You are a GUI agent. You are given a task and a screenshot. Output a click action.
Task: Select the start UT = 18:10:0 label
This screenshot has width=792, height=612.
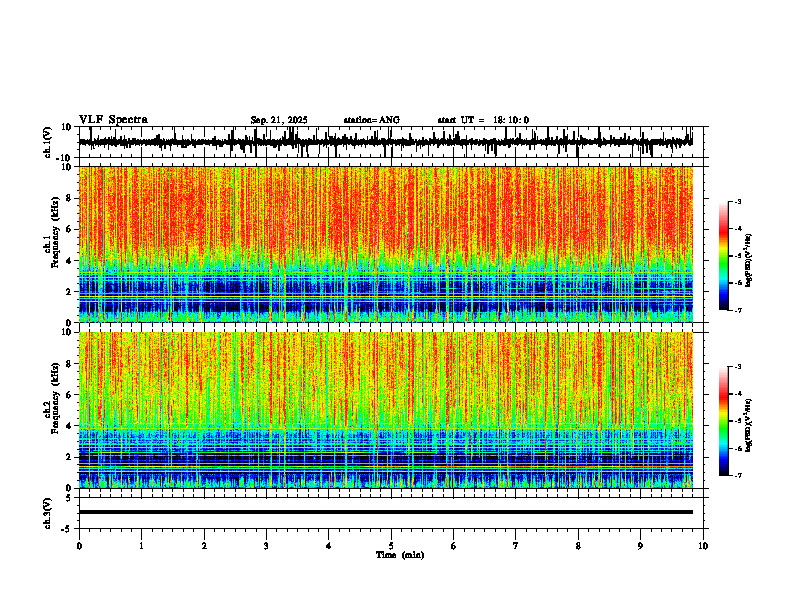pyautogui.click(x=483, y=120)
